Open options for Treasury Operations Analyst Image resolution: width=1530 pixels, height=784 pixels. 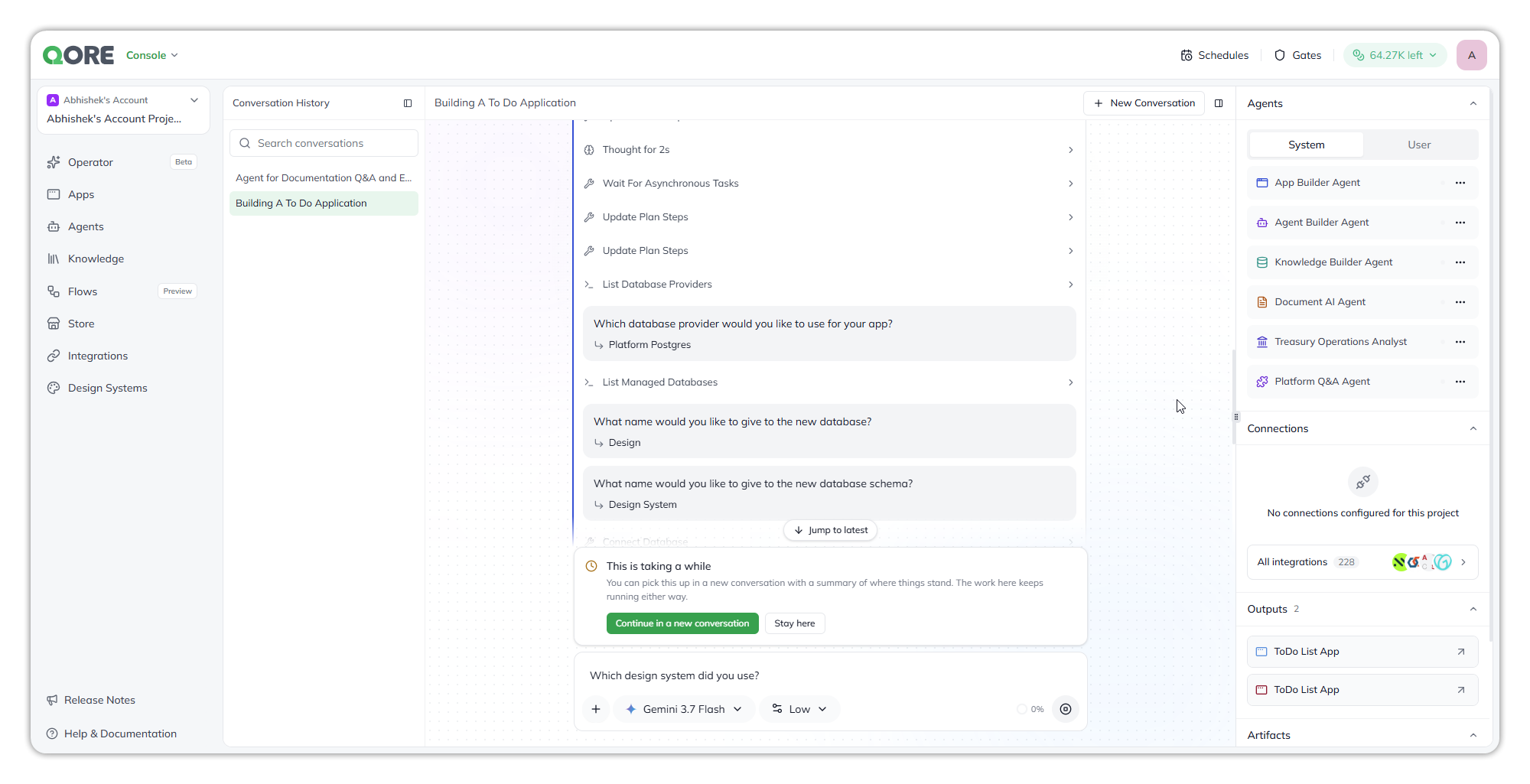coord(1460,342)
